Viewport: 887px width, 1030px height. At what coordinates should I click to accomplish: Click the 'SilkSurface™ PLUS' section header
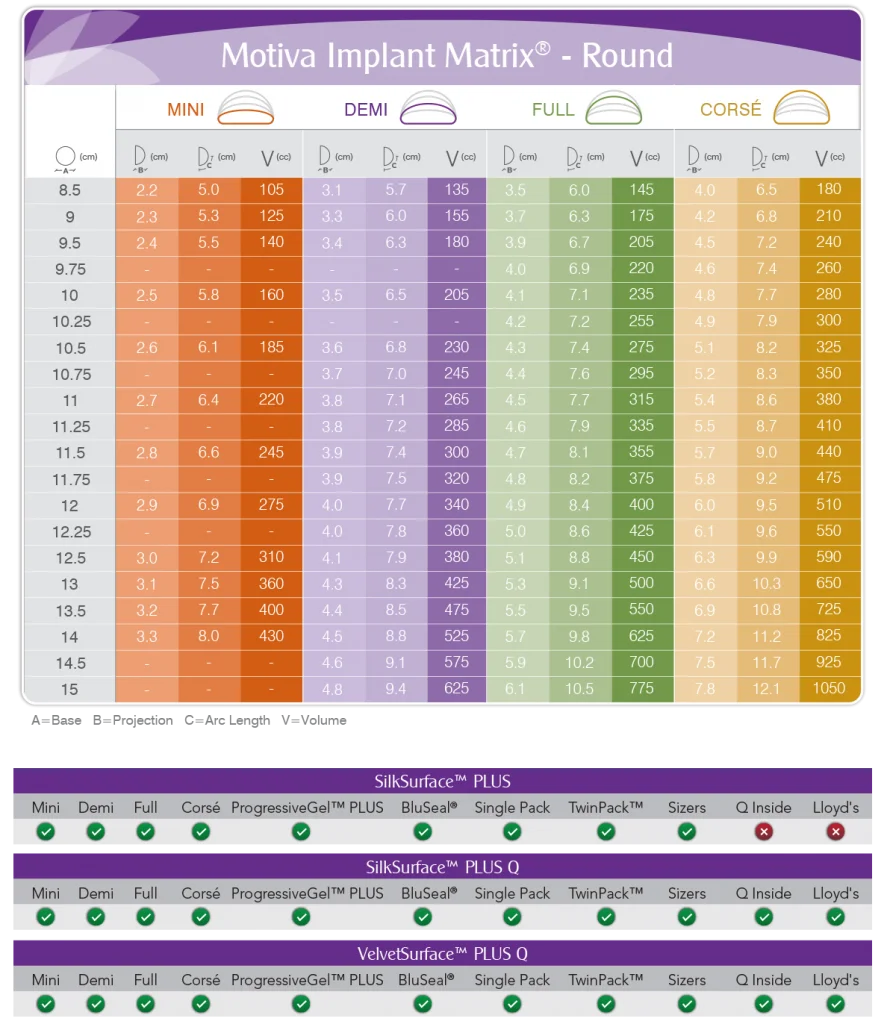pos(442,781)
